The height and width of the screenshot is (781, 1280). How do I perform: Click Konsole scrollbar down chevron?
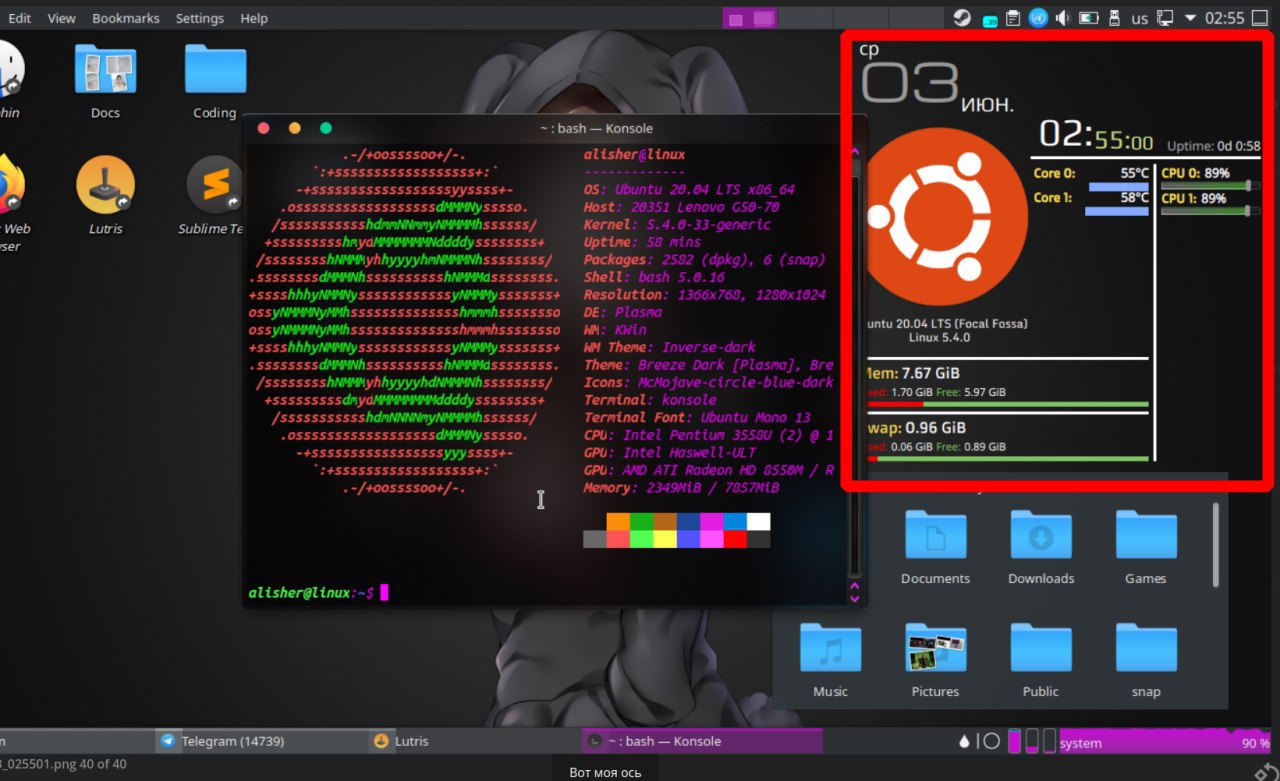coord(854,597)
